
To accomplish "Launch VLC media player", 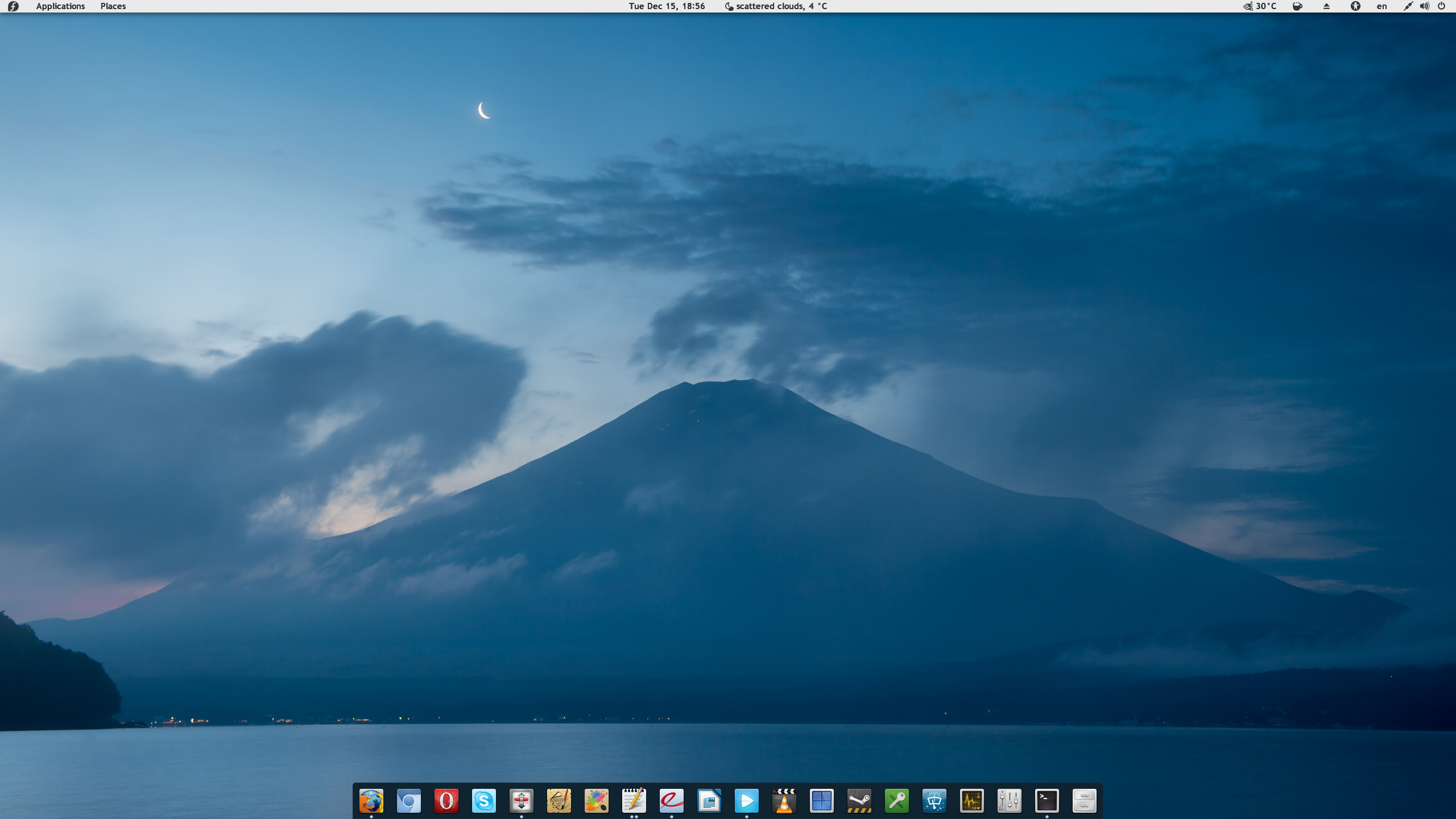I will pyautogui.click(x=784, y=801).
